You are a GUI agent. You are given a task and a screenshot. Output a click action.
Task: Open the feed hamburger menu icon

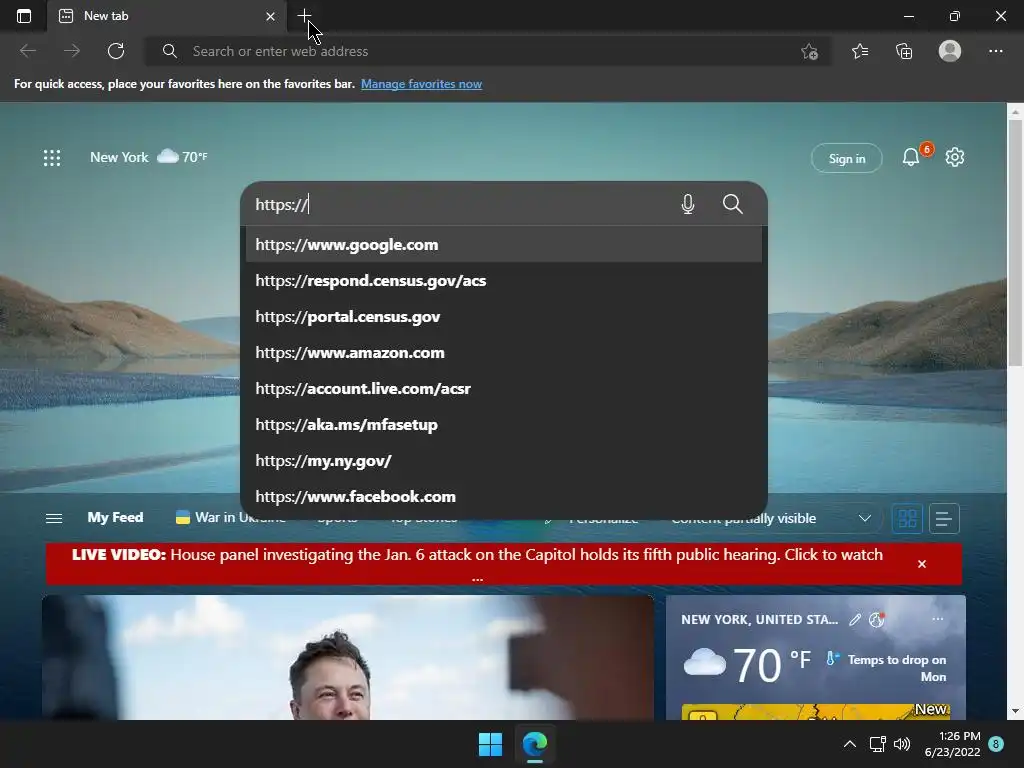point(54,519)
